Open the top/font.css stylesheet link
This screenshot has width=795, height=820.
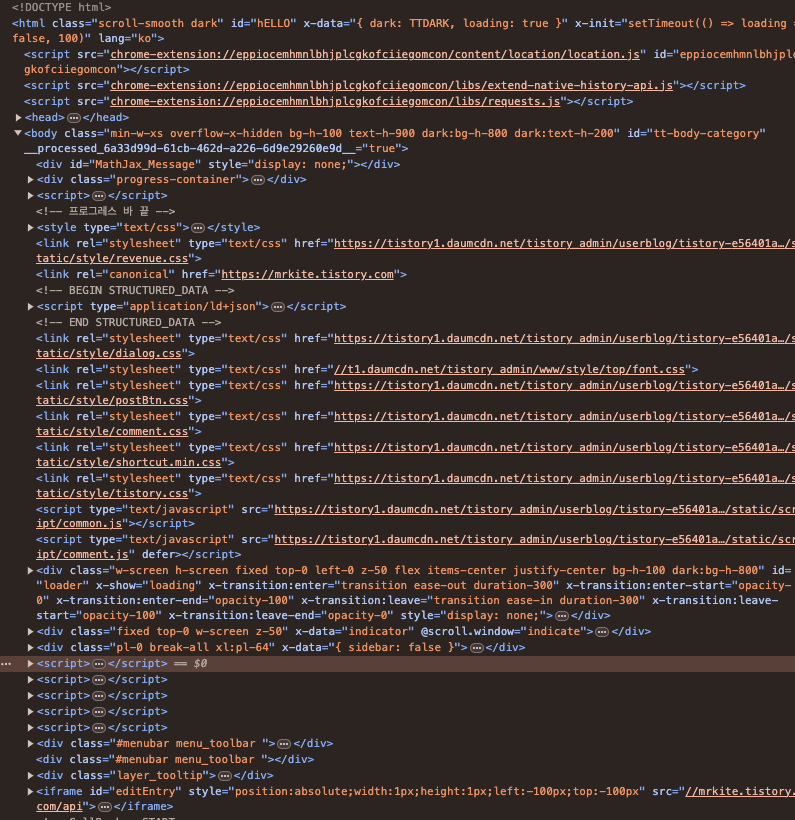509,369
